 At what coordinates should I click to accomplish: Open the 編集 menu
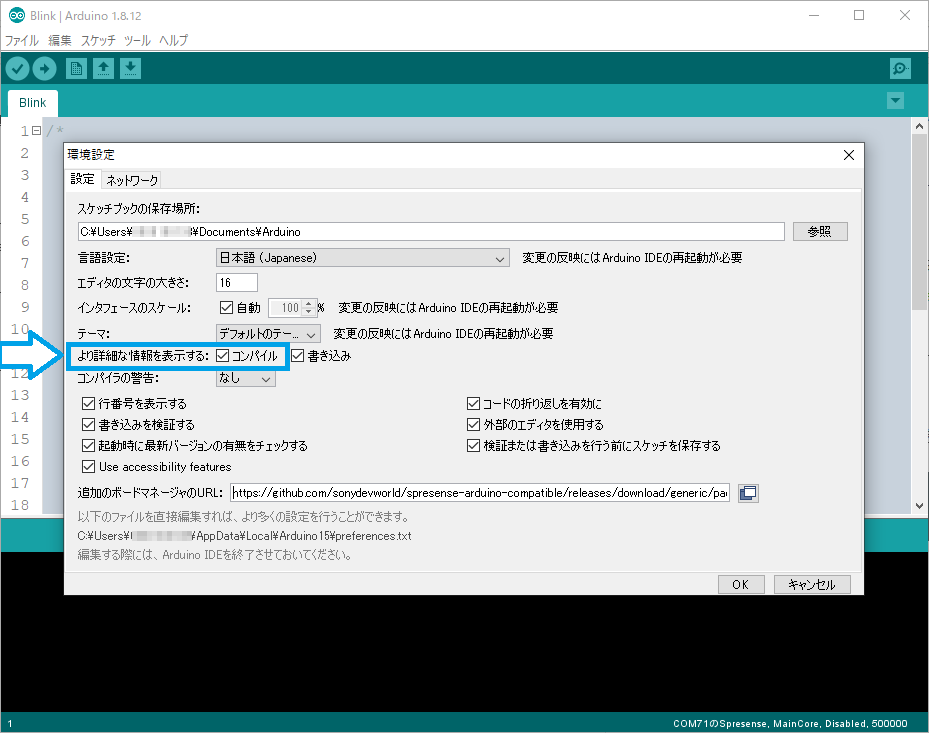pyautogui.click(x=60, y=40)
